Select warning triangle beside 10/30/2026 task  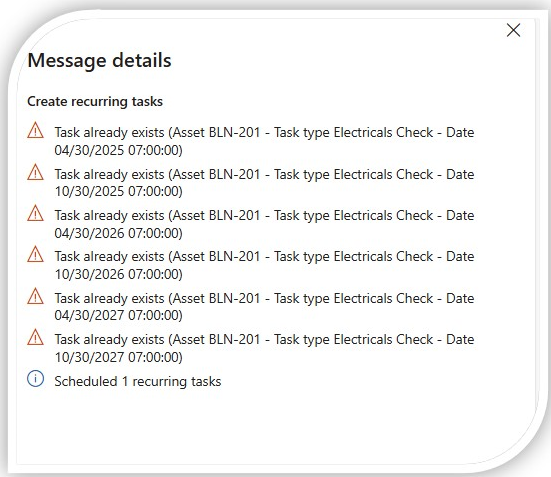click(x=35, y=254)
